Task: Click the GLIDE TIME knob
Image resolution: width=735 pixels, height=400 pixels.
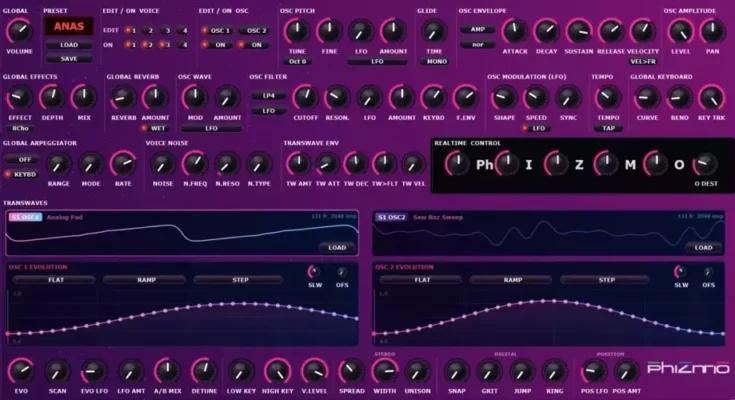Action: point(434,31)
